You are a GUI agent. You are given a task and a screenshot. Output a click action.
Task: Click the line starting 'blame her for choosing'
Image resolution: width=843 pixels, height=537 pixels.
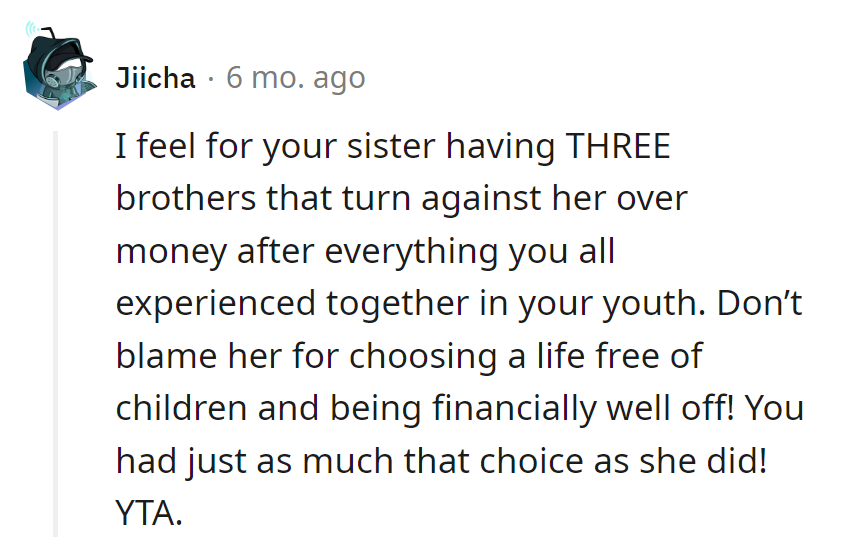coord(409,356)
